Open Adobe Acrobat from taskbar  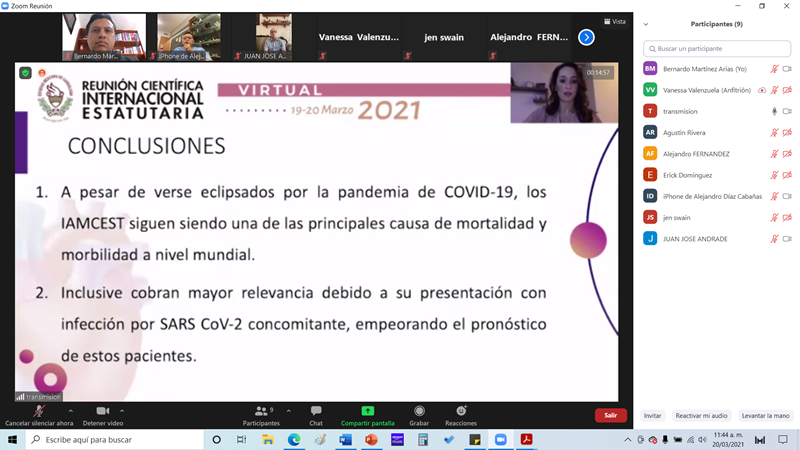[527, 439]
